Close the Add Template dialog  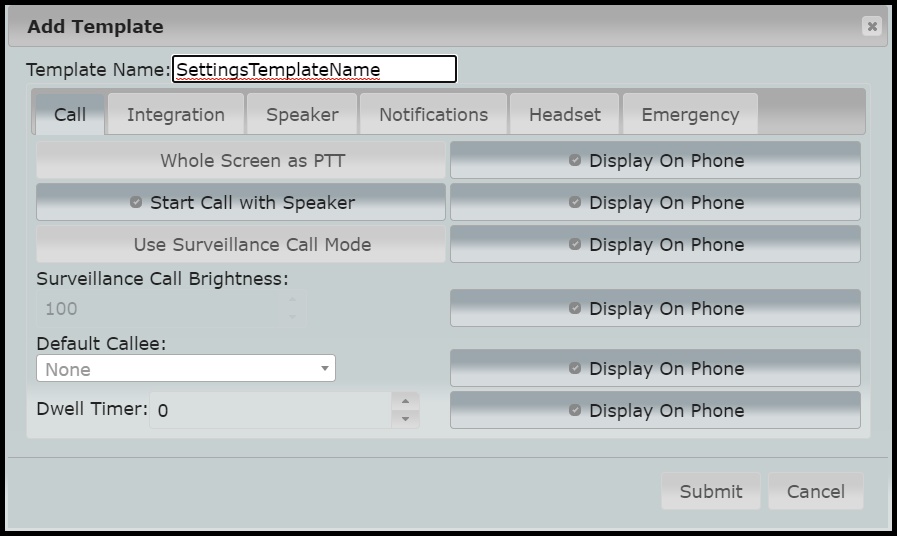tap(871, 27)
